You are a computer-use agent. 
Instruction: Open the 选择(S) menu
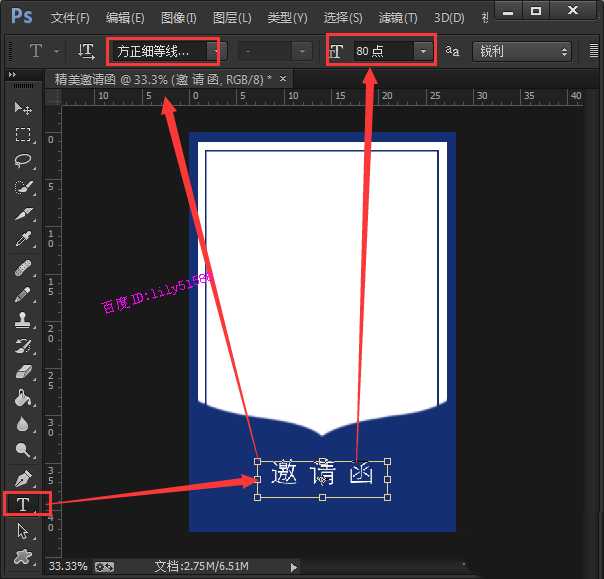pyautogui.click(x=343, y=18)
